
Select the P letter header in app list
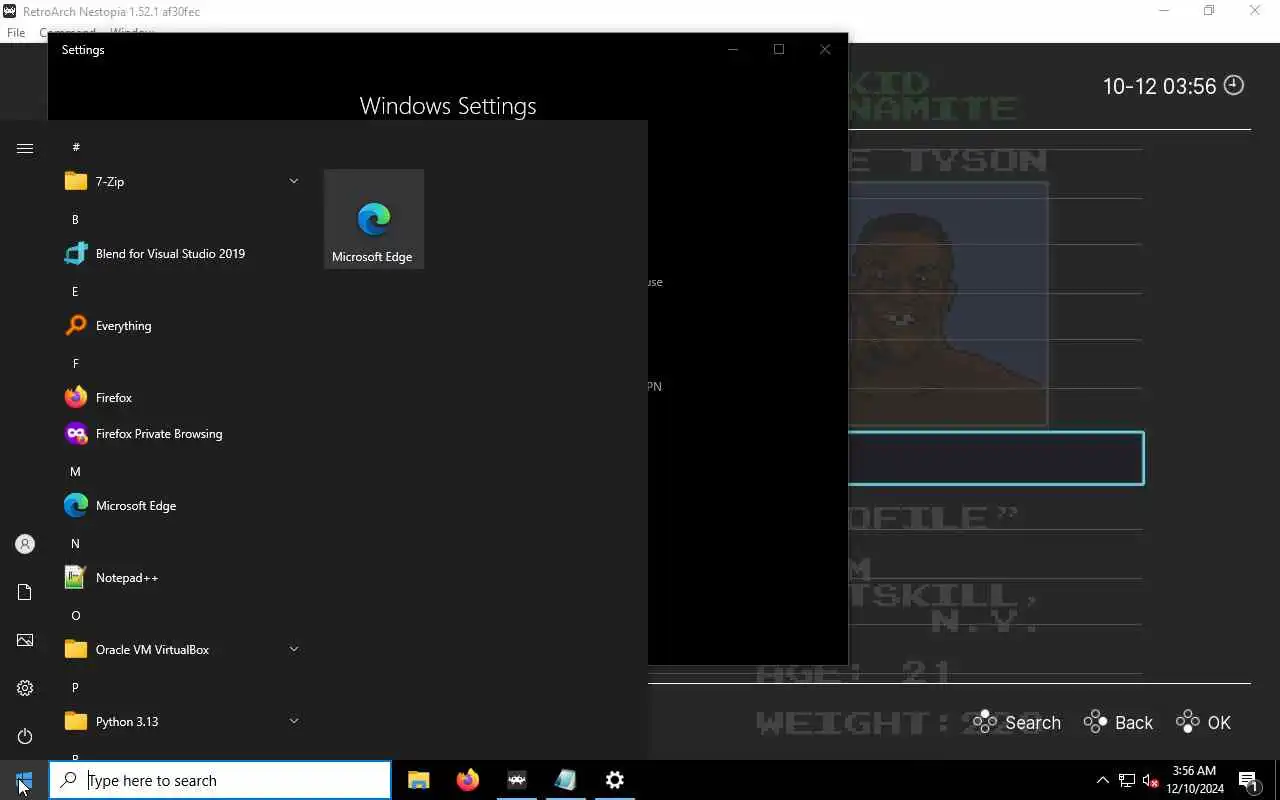(x=75, y=687)
